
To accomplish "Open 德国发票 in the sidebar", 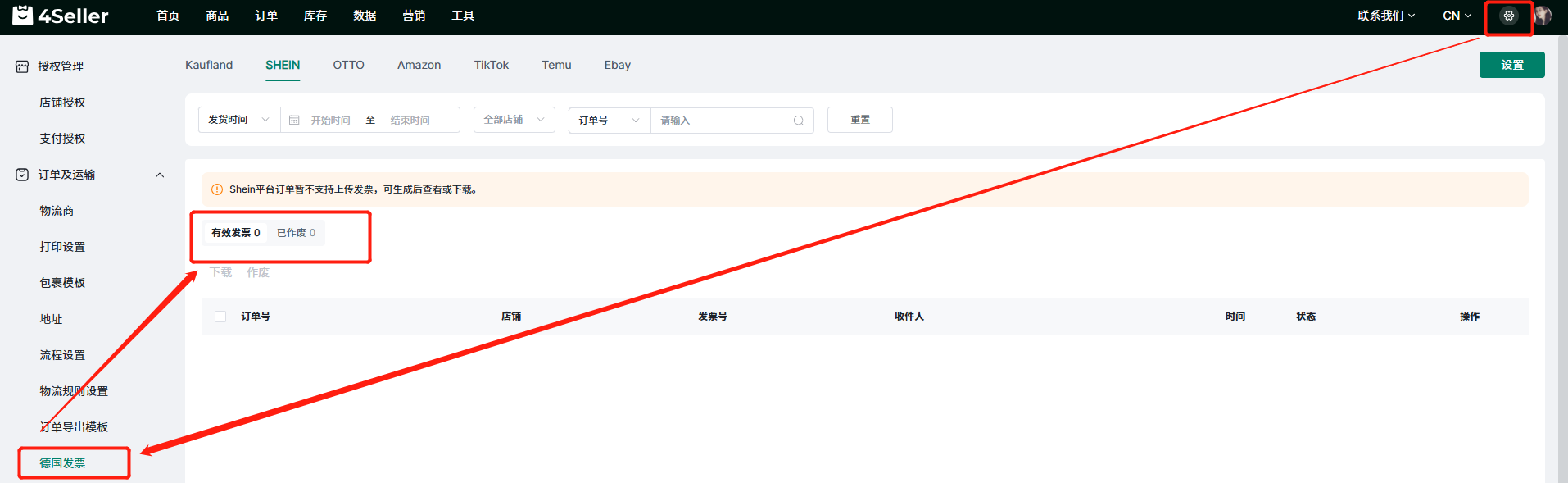I will pos(62,463).
